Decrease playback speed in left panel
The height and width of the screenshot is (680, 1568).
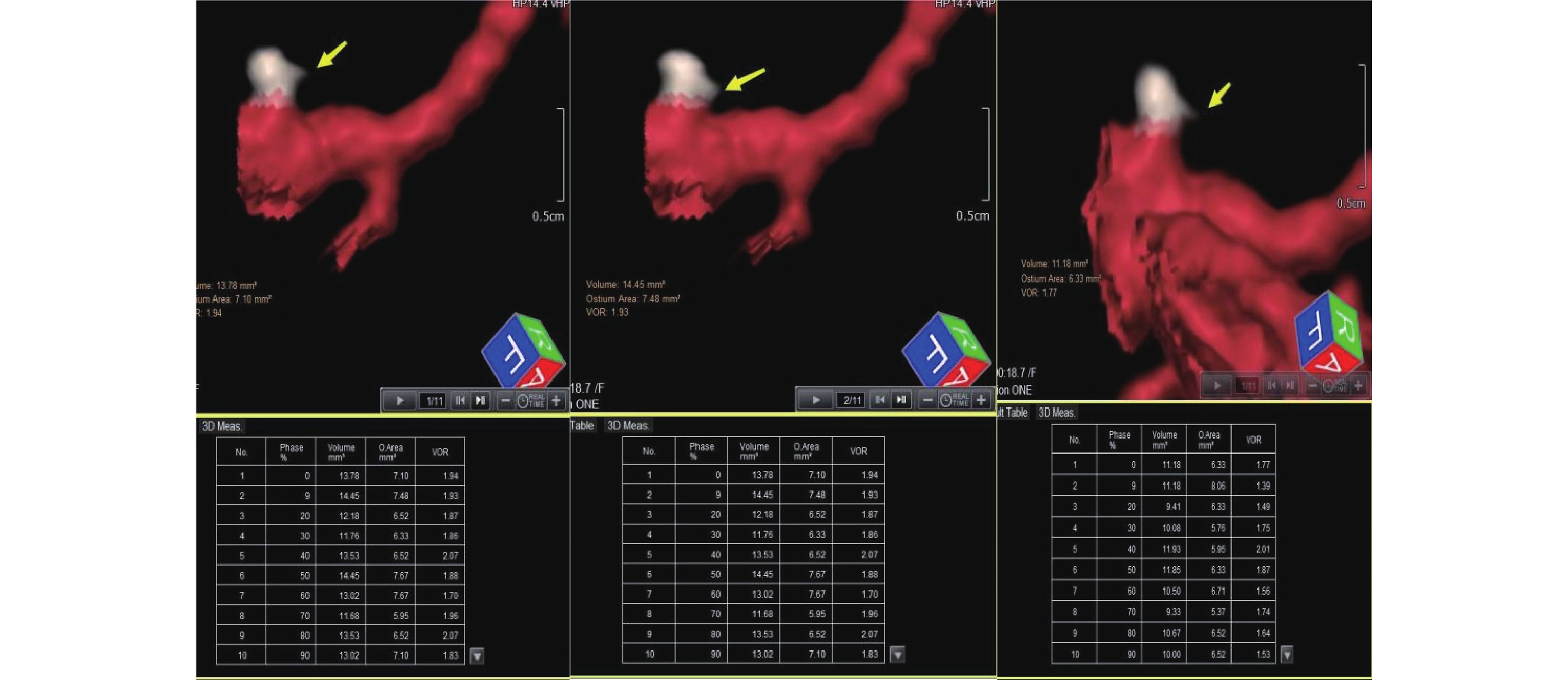tap(505, 401)
